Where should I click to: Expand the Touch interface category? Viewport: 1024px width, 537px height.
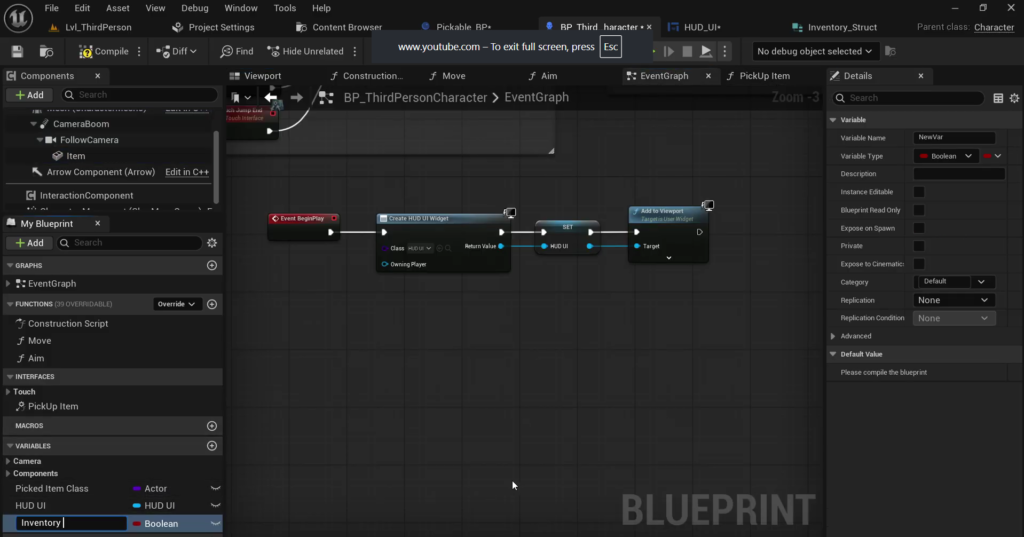click(x=8, y=392)
